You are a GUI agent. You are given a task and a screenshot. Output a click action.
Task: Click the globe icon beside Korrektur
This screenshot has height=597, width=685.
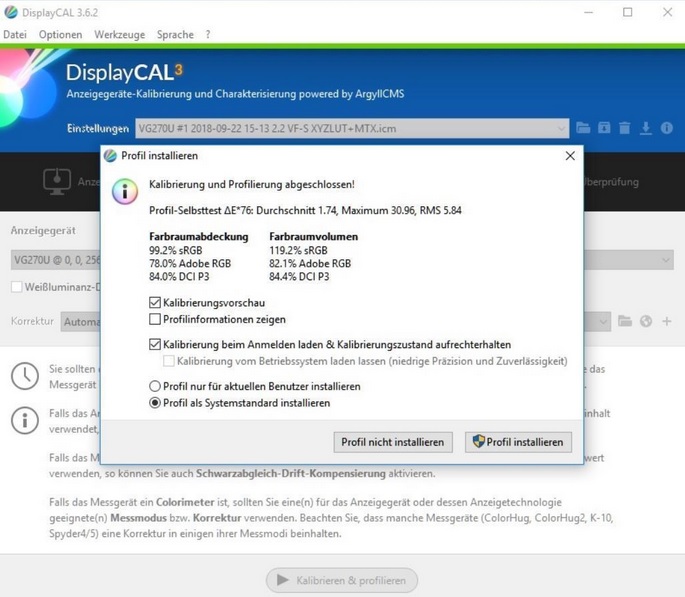click(x=646, y=321)
